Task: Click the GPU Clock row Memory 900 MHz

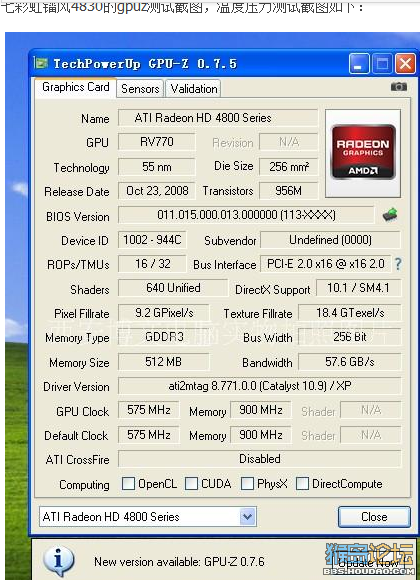Action: coord(261,410)
